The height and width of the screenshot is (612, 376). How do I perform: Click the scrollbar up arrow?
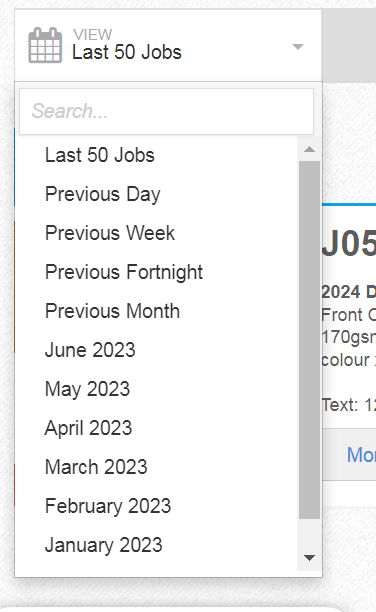(x=310, y=149)
